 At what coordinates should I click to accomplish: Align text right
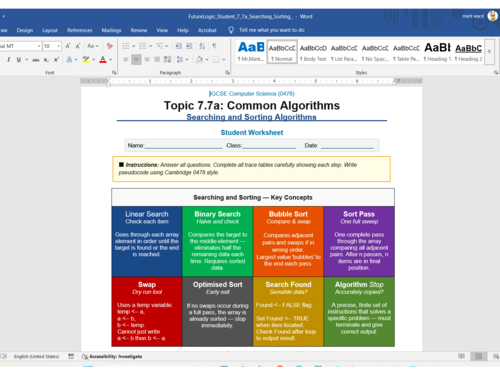[x=147, y=60]
